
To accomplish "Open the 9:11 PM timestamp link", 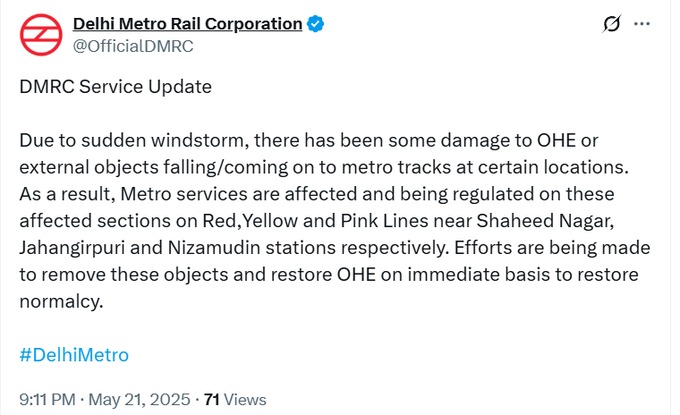I will coord(48,399).
